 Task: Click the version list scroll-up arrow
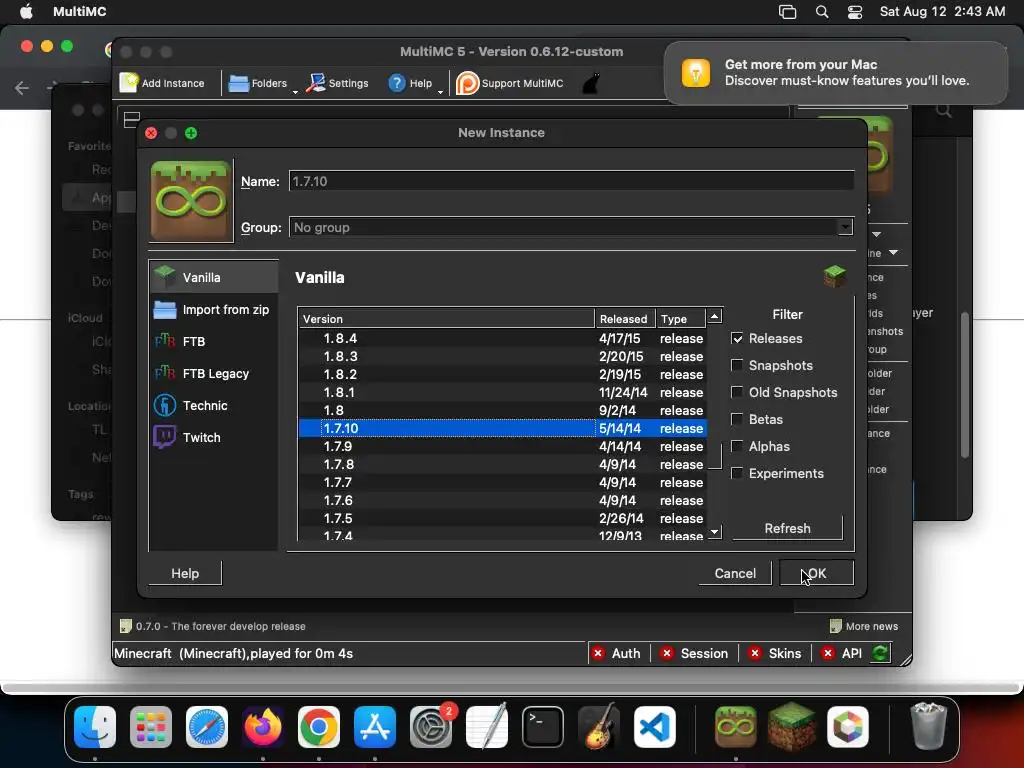click(714, 316)
